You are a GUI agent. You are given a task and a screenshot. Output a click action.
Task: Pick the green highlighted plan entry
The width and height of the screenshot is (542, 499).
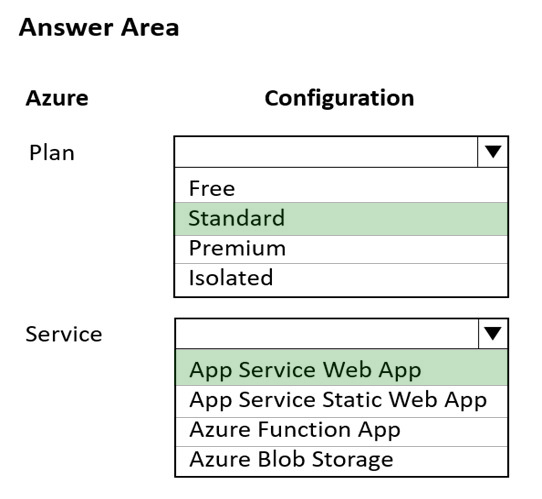tap(341, 219)
